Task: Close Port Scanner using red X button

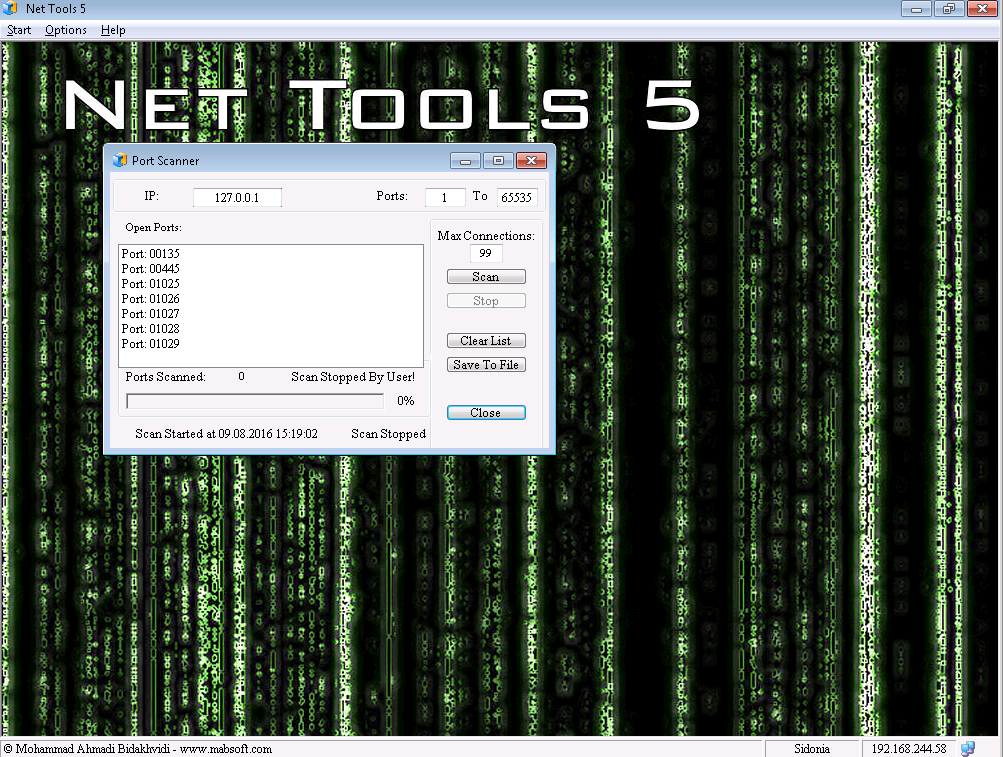Action: click(x=531, y=160)
